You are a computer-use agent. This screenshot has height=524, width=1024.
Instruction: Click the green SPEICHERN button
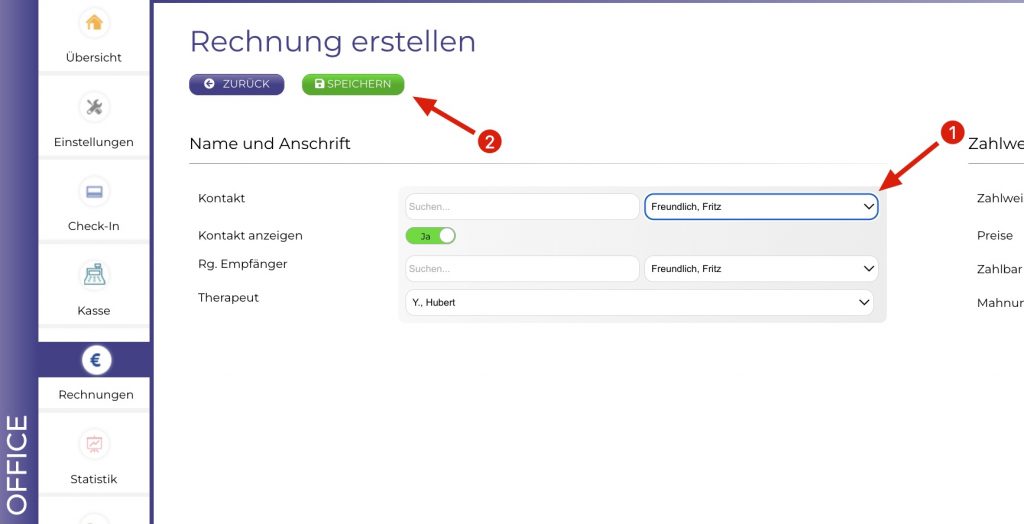coord(353,85)
